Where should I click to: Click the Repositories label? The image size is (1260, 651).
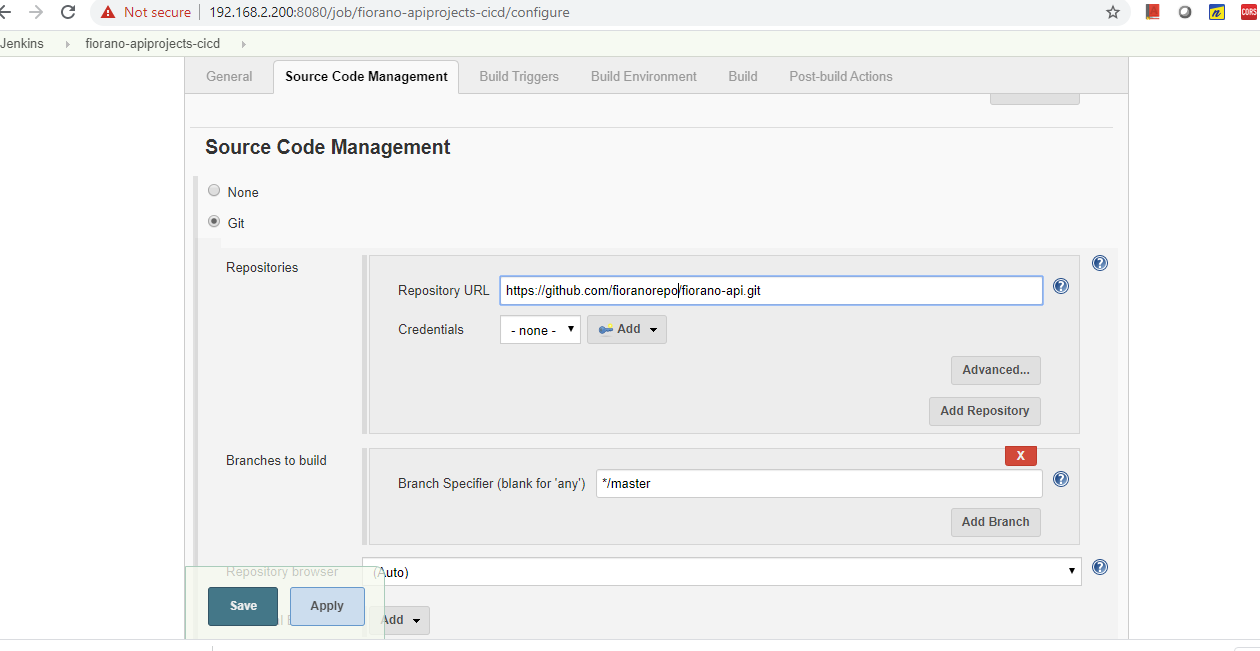tap(262, 267)
